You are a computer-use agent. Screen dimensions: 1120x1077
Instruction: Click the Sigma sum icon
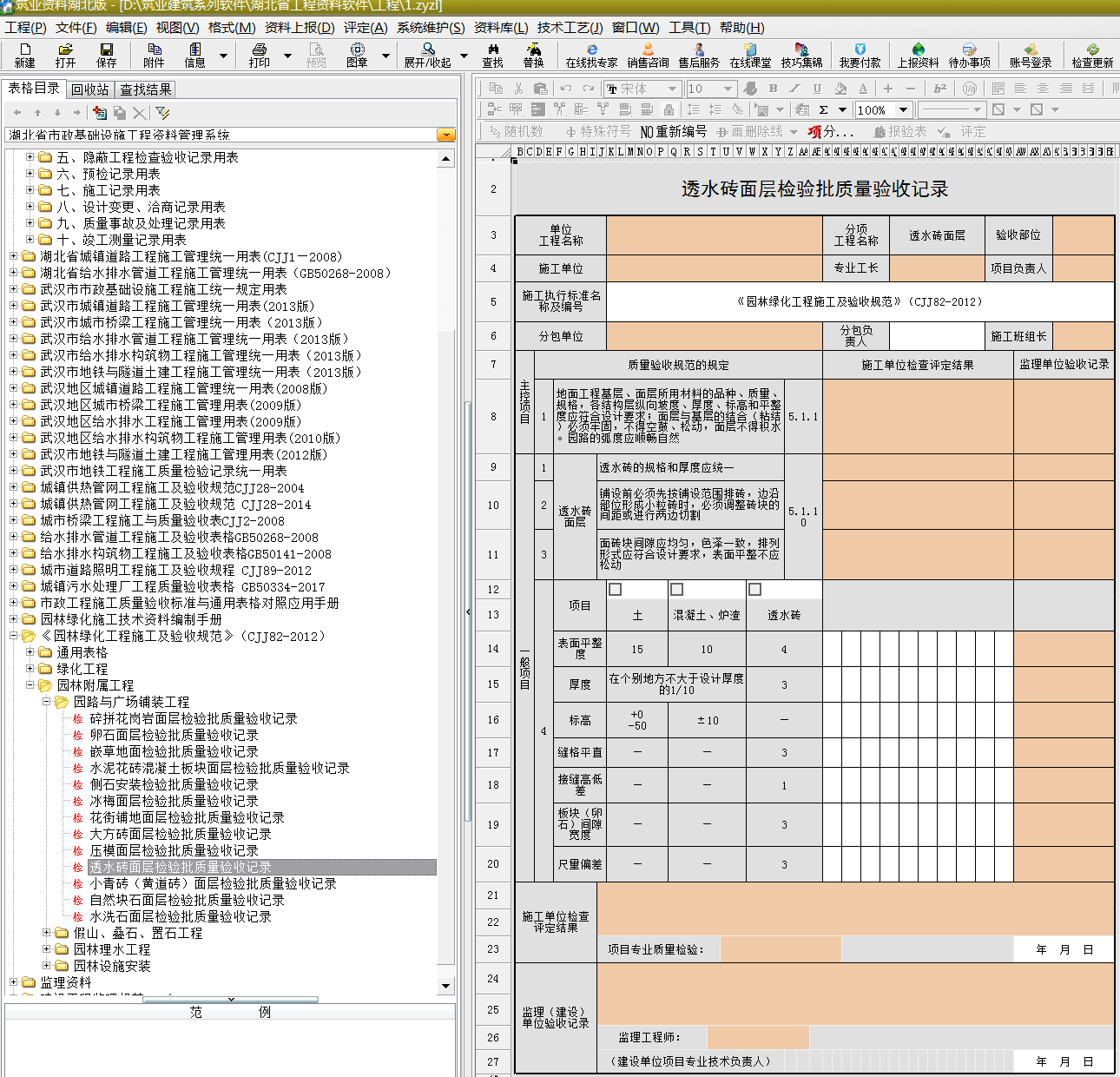click(823, 109)
